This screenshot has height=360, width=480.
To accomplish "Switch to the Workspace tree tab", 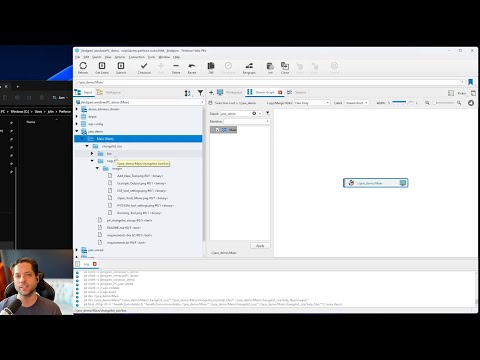I will (x=109, y=92).
